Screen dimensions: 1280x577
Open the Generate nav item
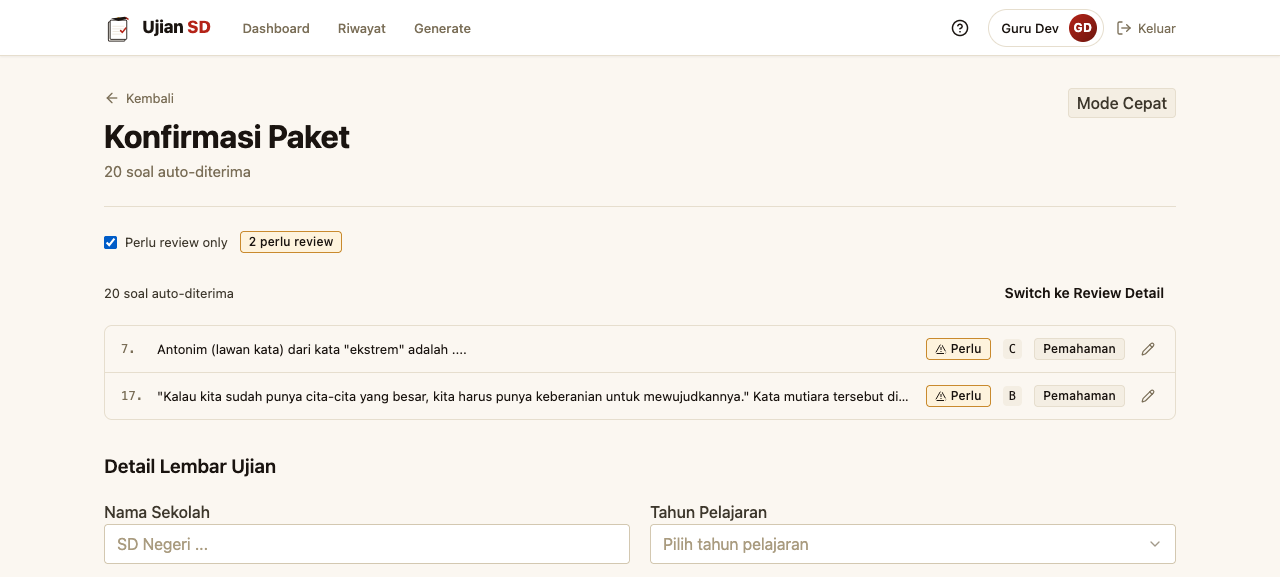coord(442,28)
